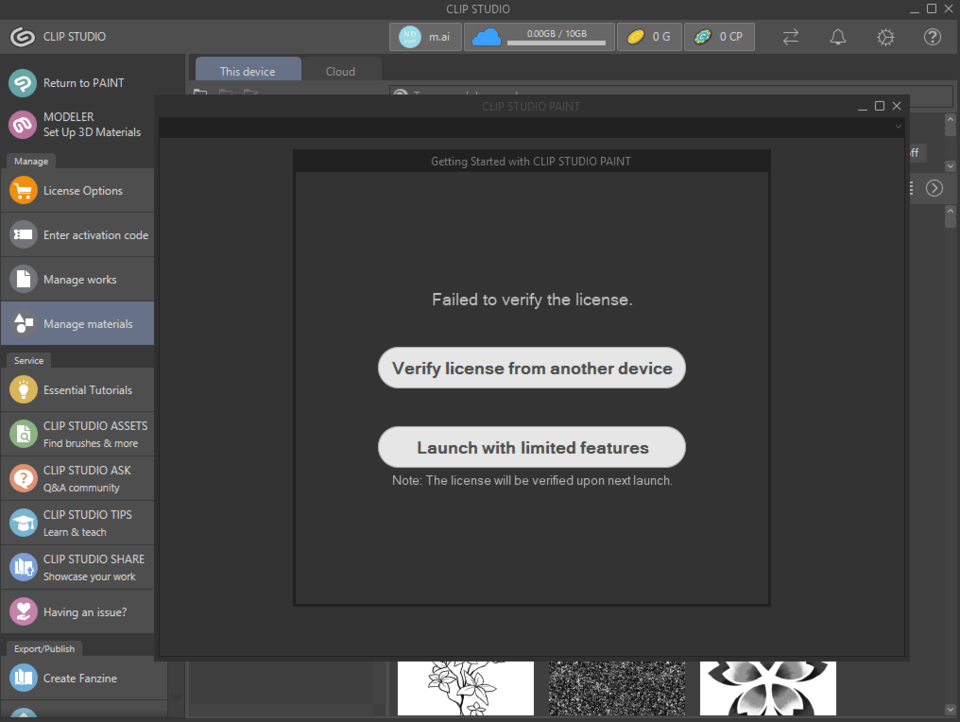The image size is (960, 722).
Task: Click Verify license from another device
Action: [x=531, y=368]
